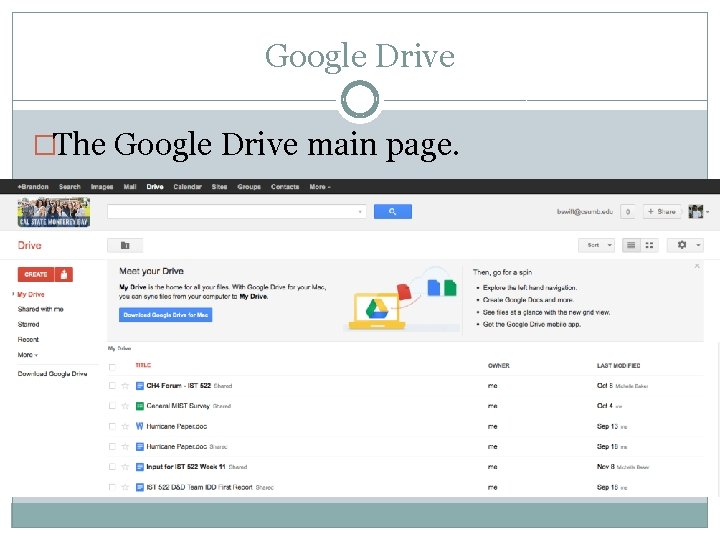Expand More in left sidebar
Screen dimensions: 720x540
click(28, 355)
